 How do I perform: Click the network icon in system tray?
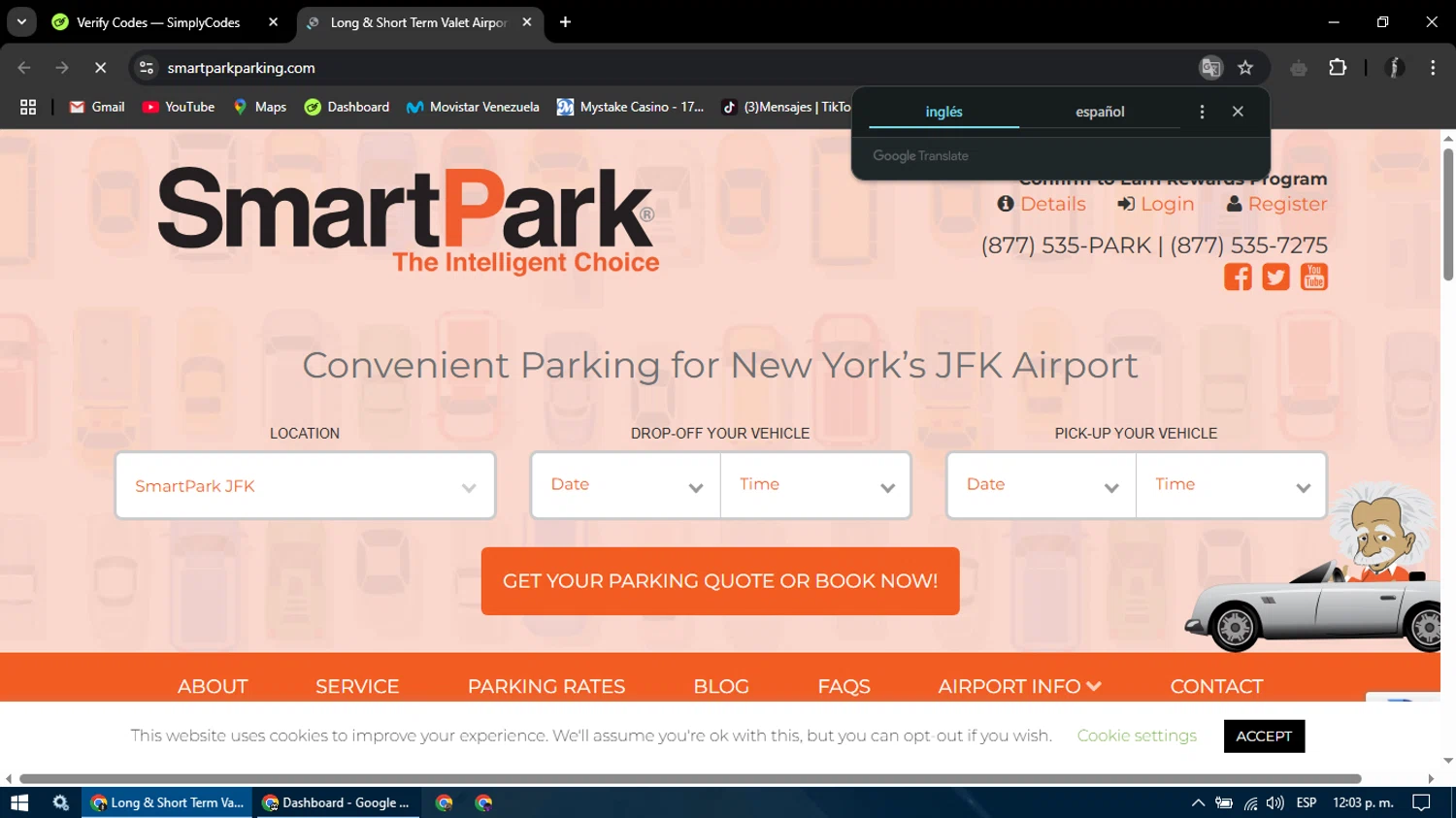tap(1250, 803)
